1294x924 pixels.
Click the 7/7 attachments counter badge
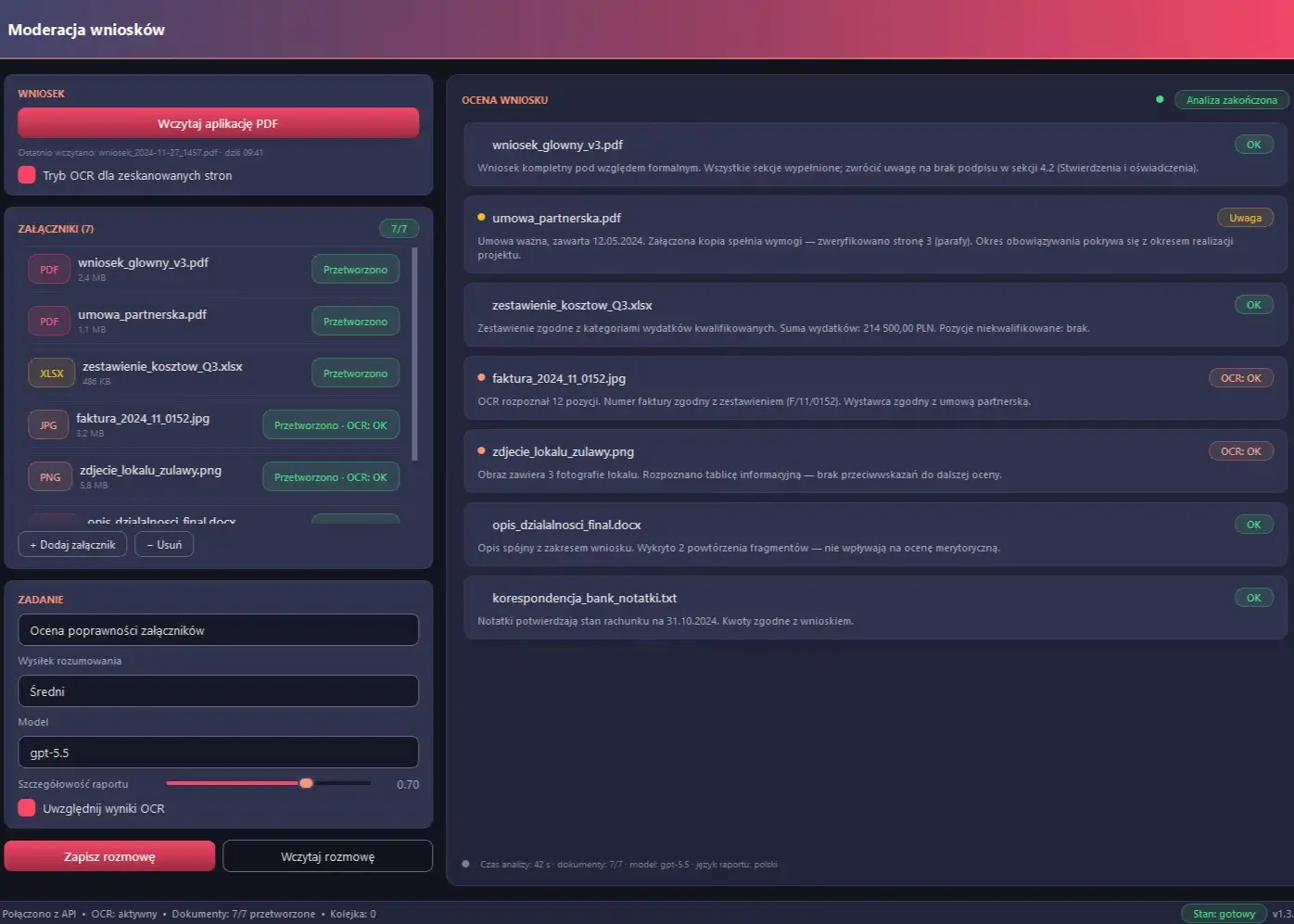[x=400, y=229]
